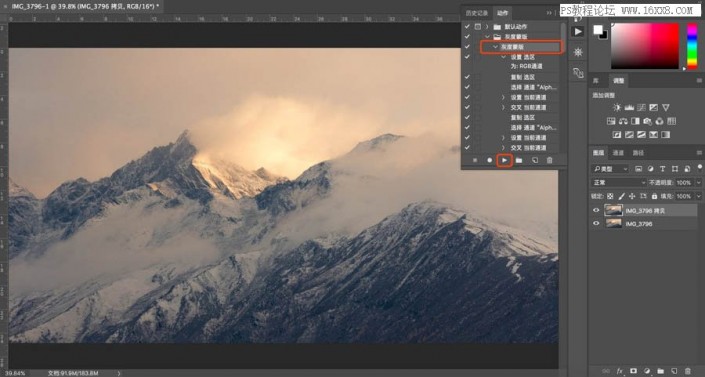Switch to the 路径 tab
705x377 pixels.
coord(638,153)
